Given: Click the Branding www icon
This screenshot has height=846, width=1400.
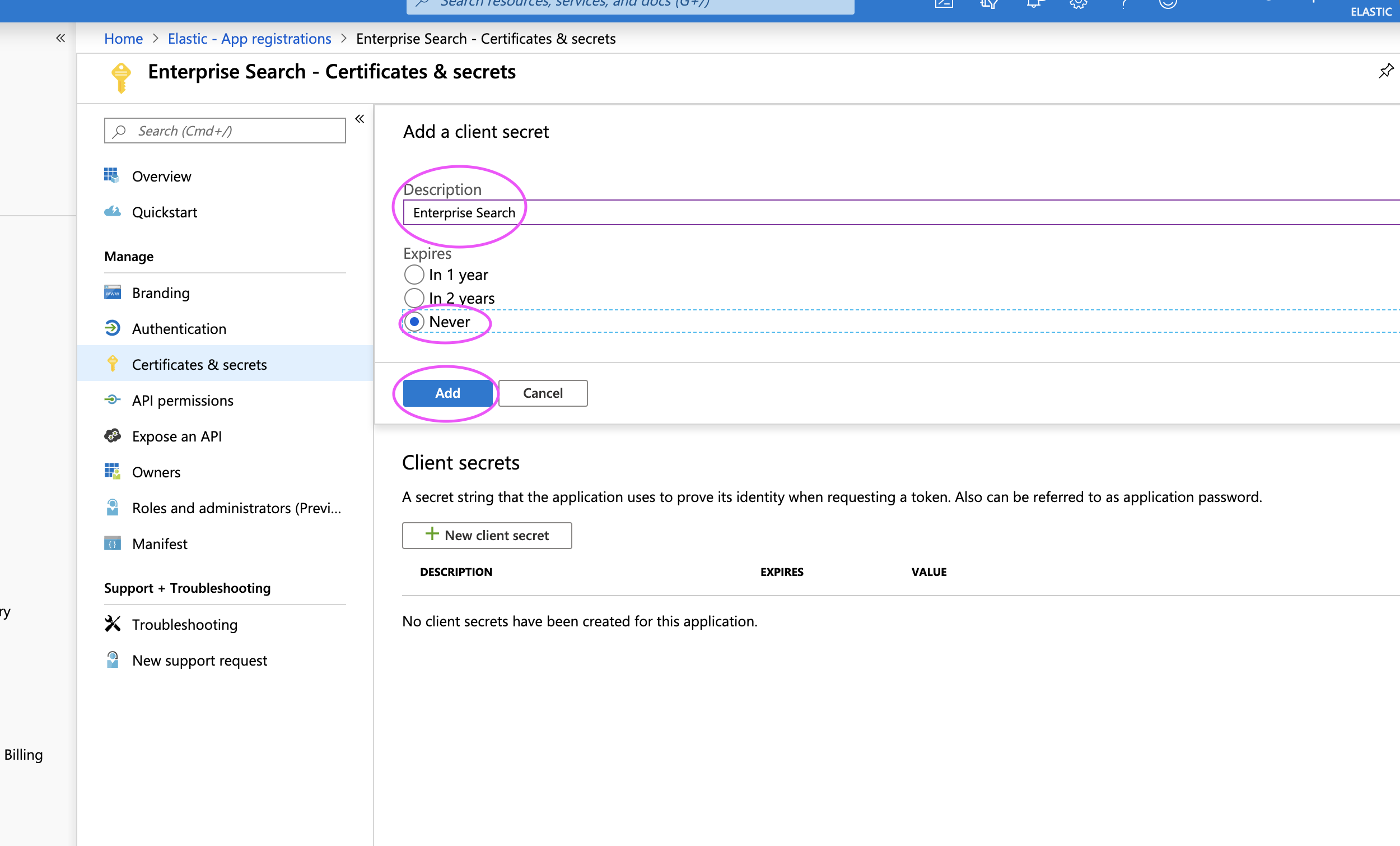Looking at the screenshot, I should point(112,292).
